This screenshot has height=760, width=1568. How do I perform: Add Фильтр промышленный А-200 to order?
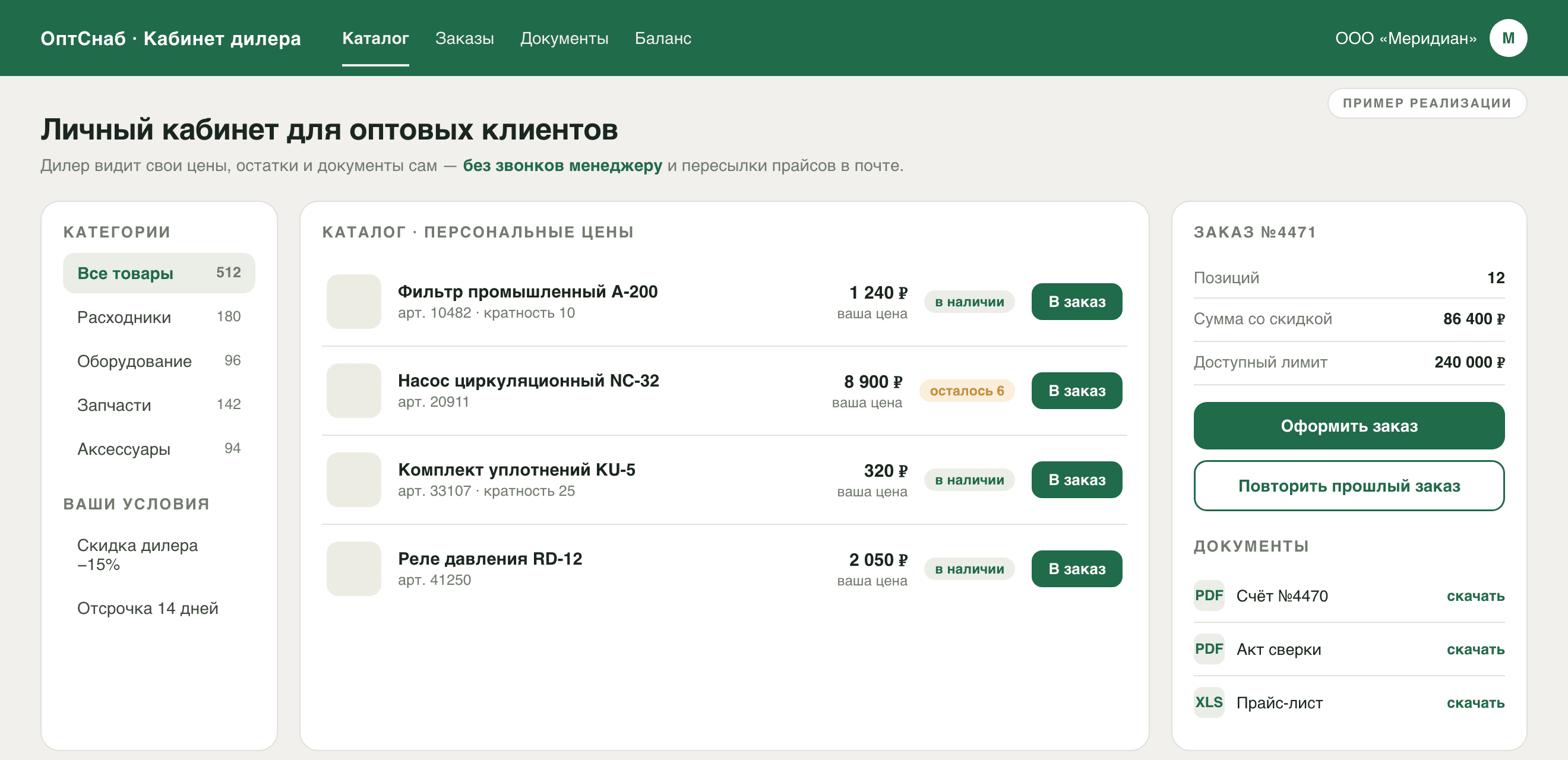[1076, 301]
